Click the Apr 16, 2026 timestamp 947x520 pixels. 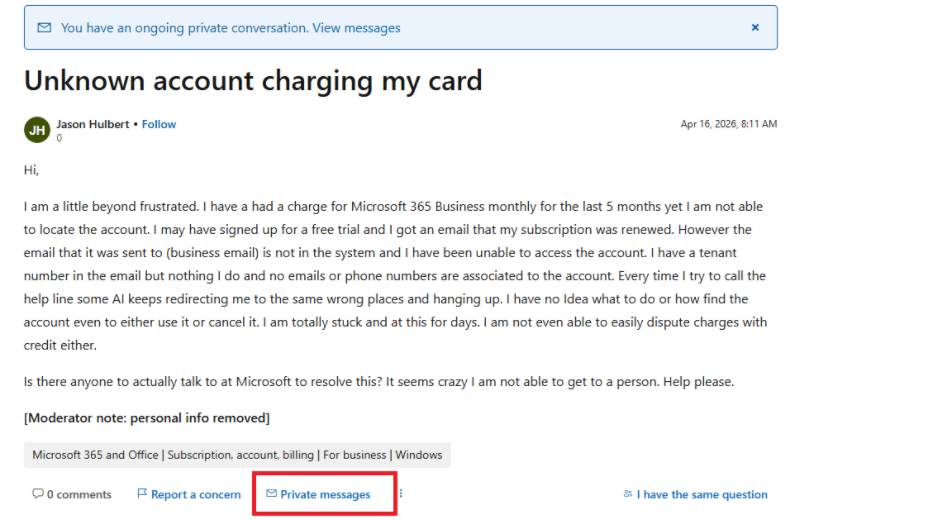click(x=729, y=124)
